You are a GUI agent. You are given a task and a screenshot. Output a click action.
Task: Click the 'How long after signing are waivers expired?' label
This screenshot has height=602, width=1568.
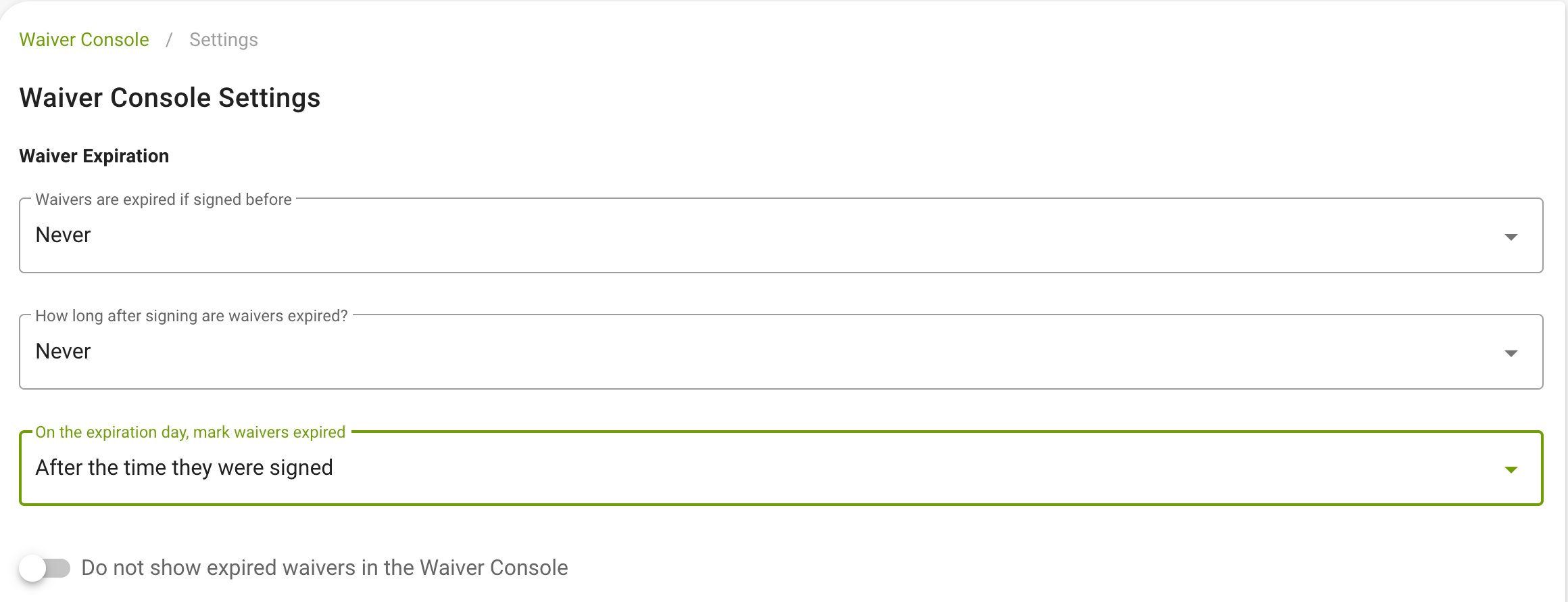(x=191, y=316)
